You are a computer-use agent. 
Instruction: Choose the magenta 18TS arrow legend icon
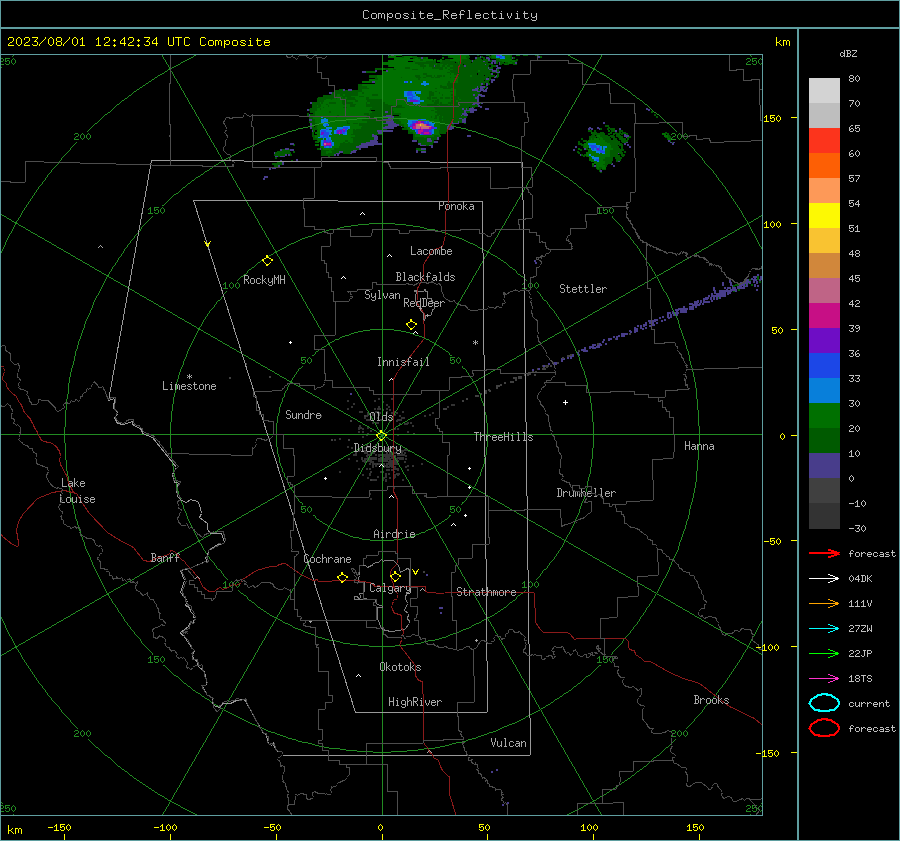[824, 679]
